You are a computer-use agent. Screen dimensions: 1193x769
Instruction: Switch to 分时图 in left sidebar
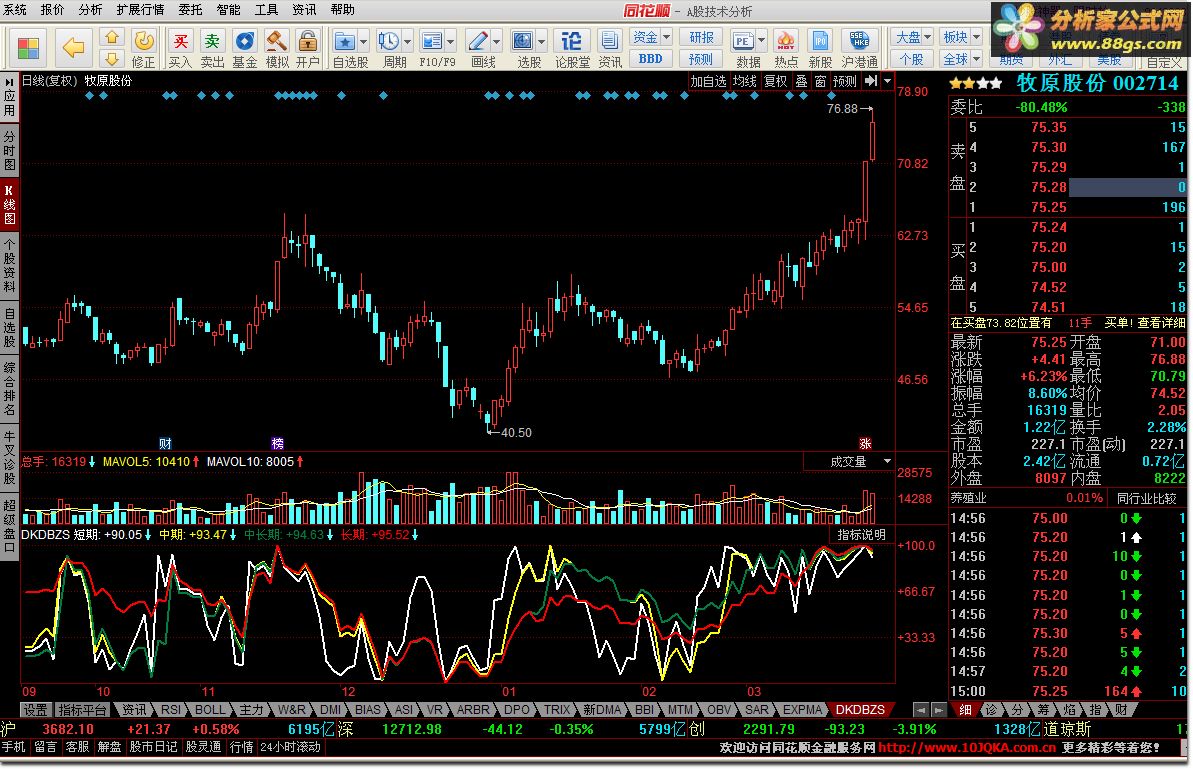tap(9, 150)
